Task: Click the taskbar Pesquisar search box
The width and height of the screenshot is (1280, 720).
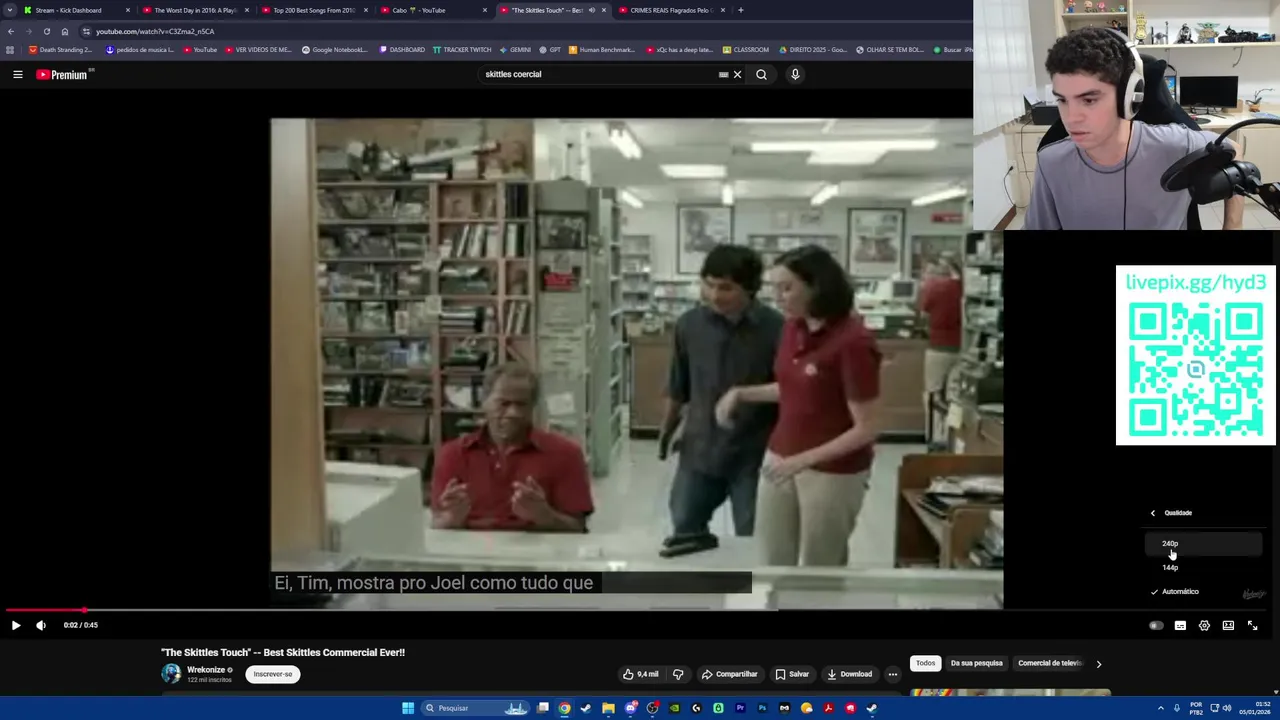Action: (473, 708)
